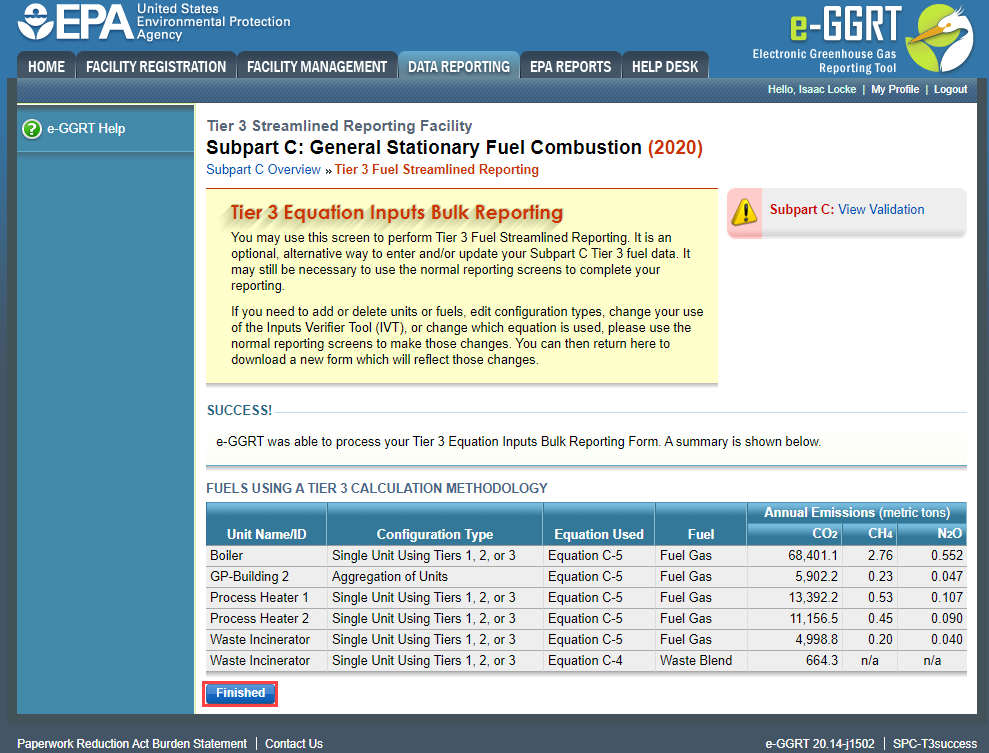Open the FACILITY REGISTRATION tab
The height and width of the screenshot is (753, 989).
[156, 66]
